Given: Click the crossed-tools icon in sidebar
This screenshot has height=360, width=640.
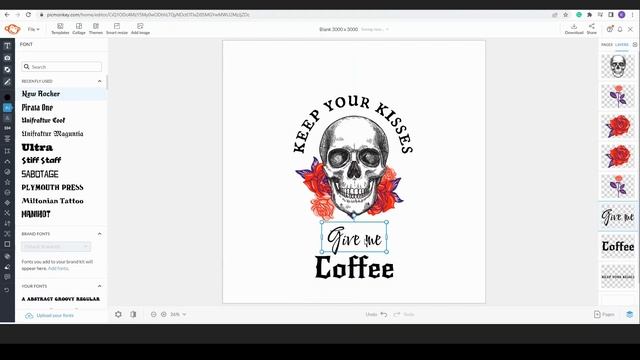Looking at the screenshot, I should click(7, 213).
